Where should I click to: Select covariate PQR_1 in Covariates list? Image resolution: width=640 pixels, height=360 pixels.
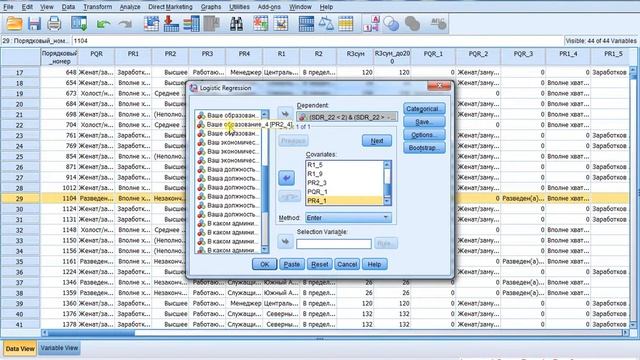tap(344, 192)
